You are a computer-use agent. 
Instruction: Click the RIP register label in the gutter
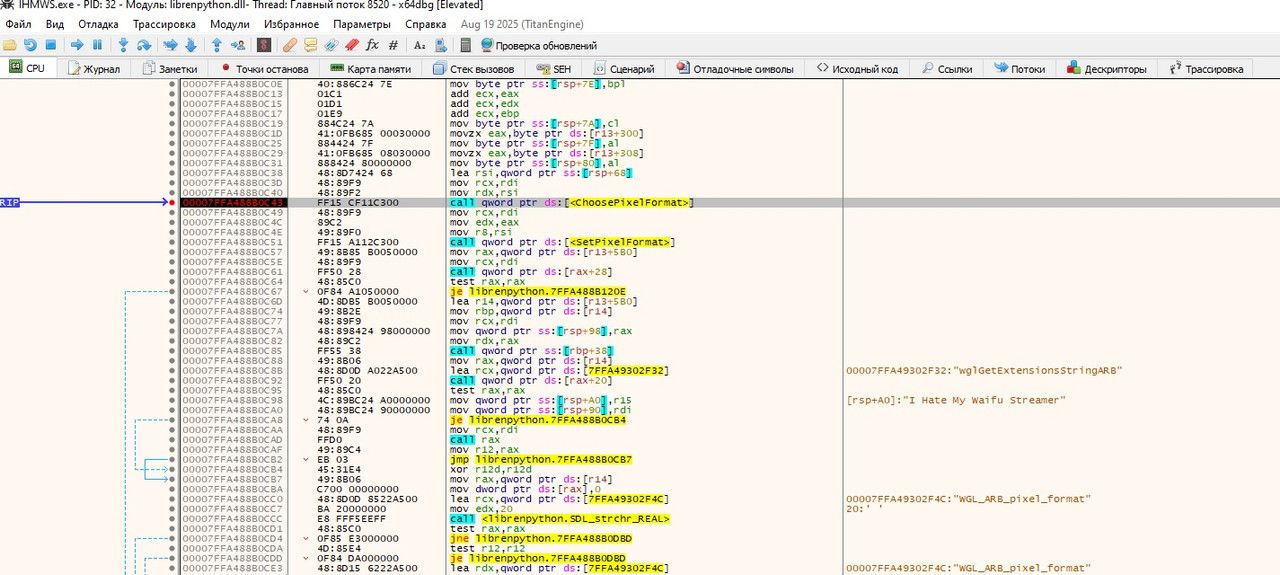pyautogui.click(x=10, y=203)
